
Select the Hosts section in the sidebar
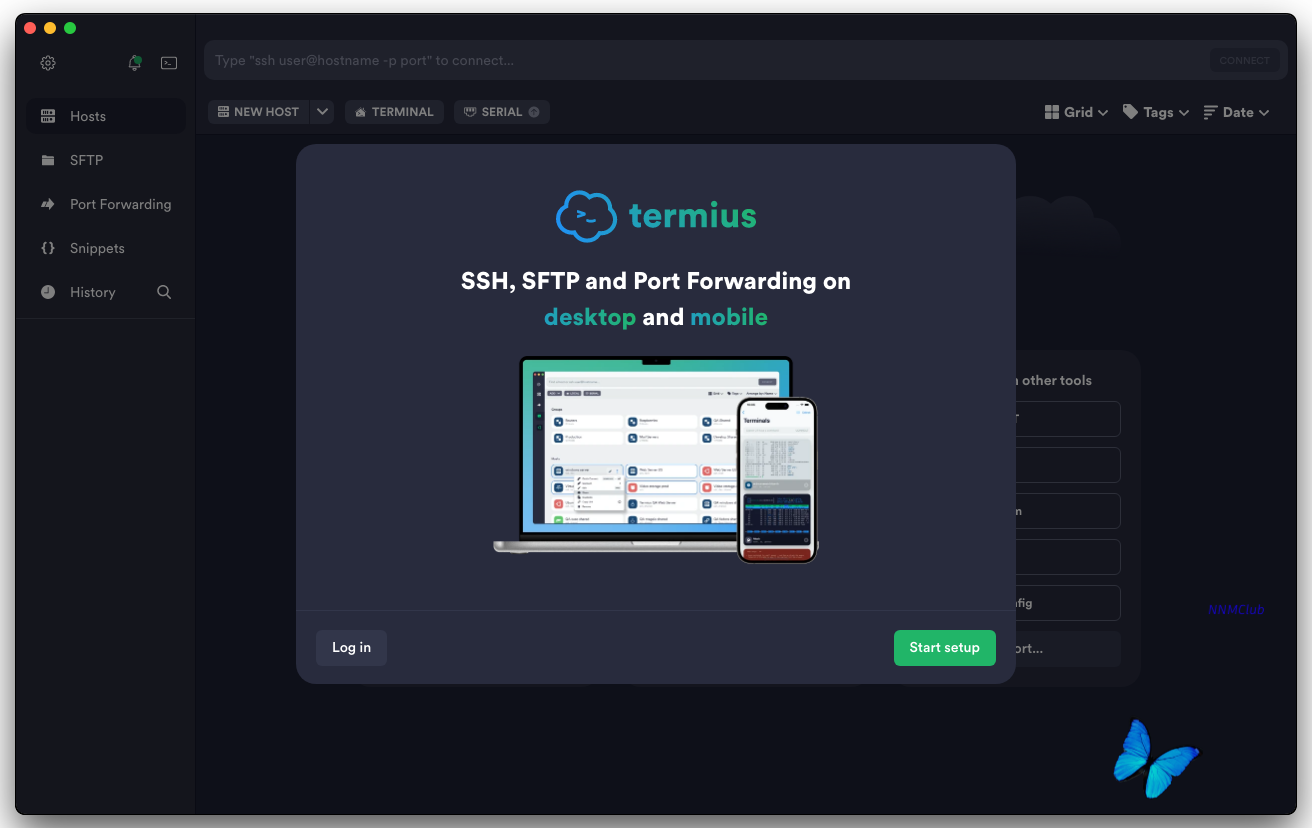[x=106, y=116]
